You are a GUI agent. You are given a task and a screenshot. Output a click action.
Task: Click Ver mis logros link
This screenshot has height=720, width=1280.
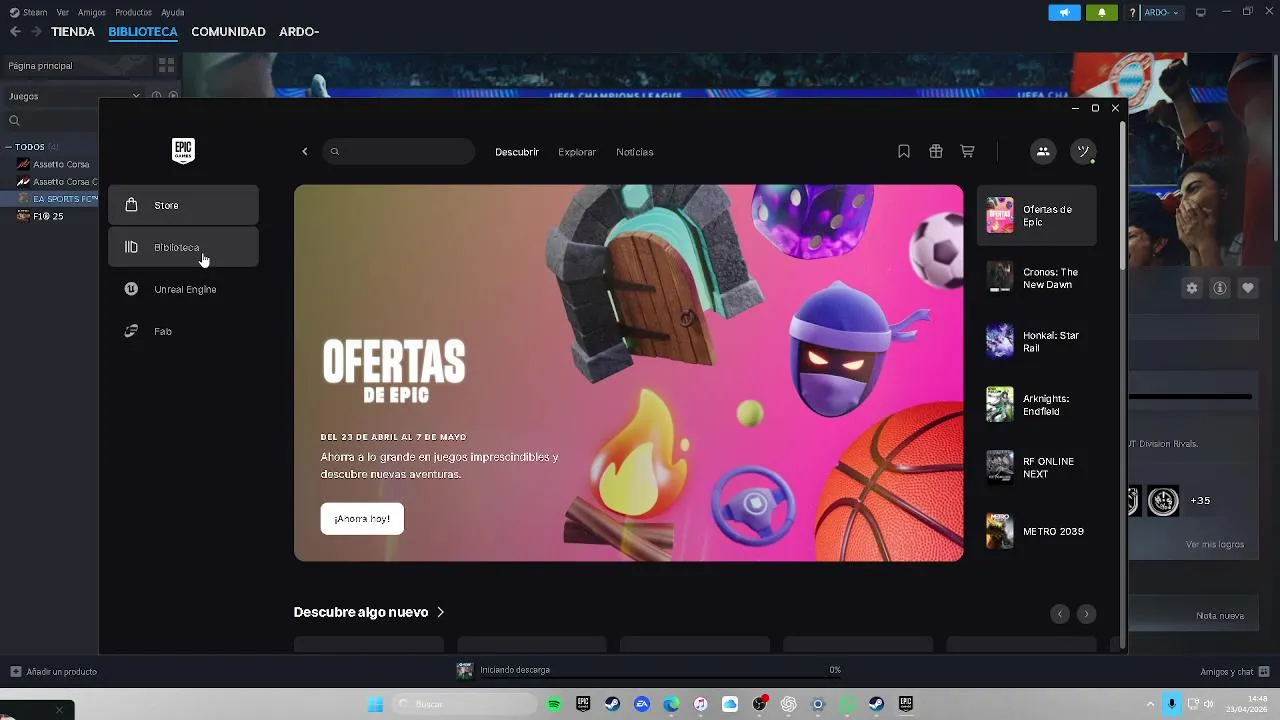coord(1215,545)
